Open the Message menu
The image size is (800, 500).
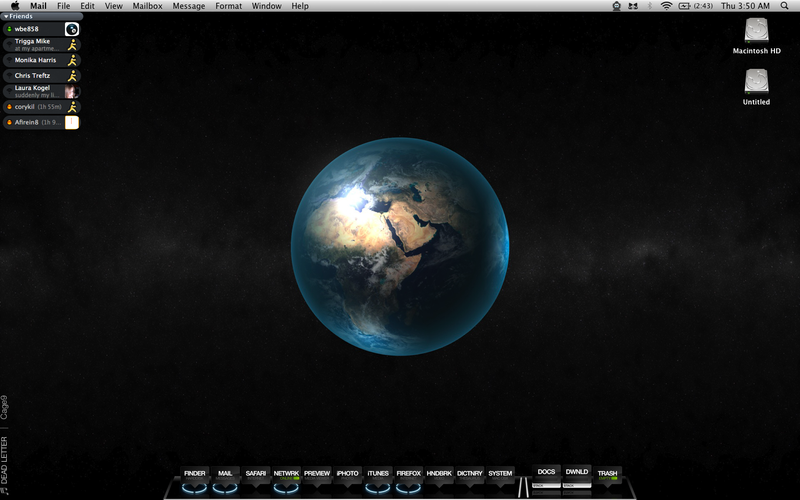pyautogui.click(x=189, y=6)
